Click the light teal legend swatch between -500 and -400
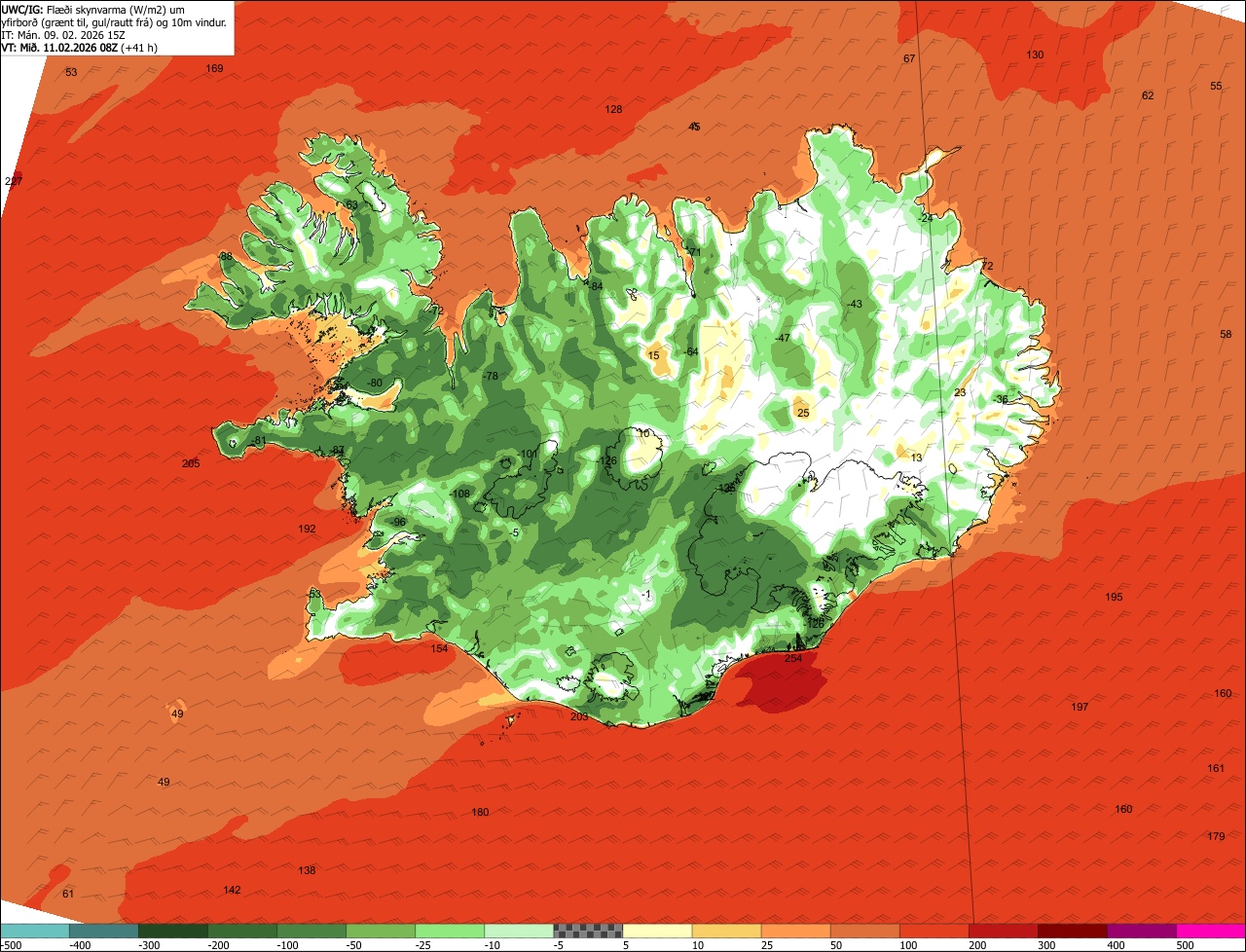 point(34,931)
